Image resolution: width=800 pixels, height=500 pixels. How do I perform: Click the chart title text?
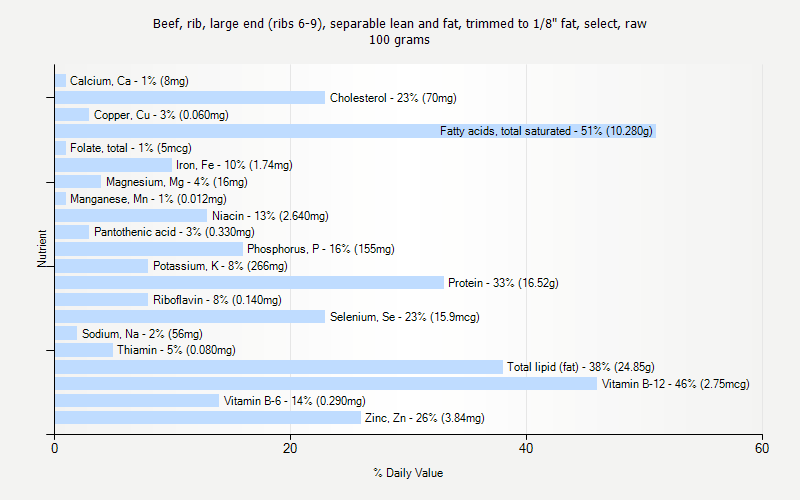click(x=400, y=23)
